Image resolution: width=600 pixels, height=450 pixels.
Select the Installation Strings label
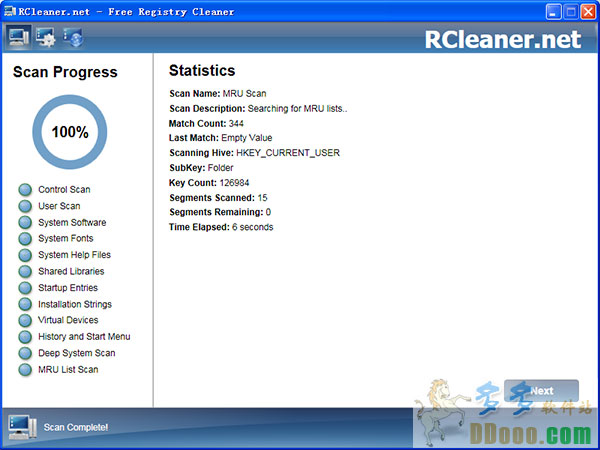click(x=75, y=304)
